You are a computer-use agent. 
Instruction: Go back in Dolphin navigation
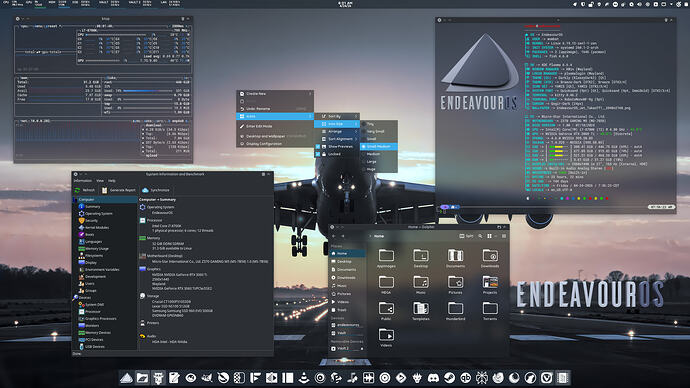(x=334, y=236)
